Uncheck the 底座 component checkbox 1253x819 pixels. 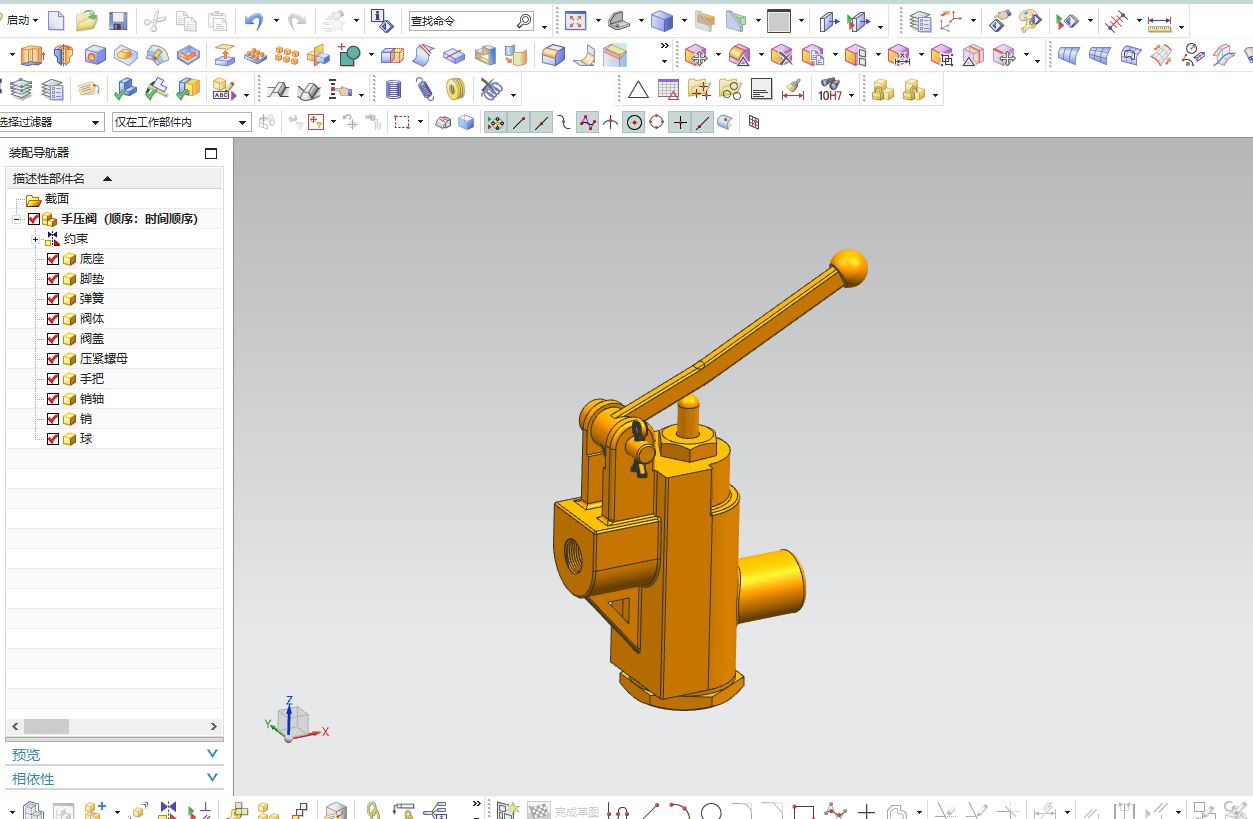point(53,259)
